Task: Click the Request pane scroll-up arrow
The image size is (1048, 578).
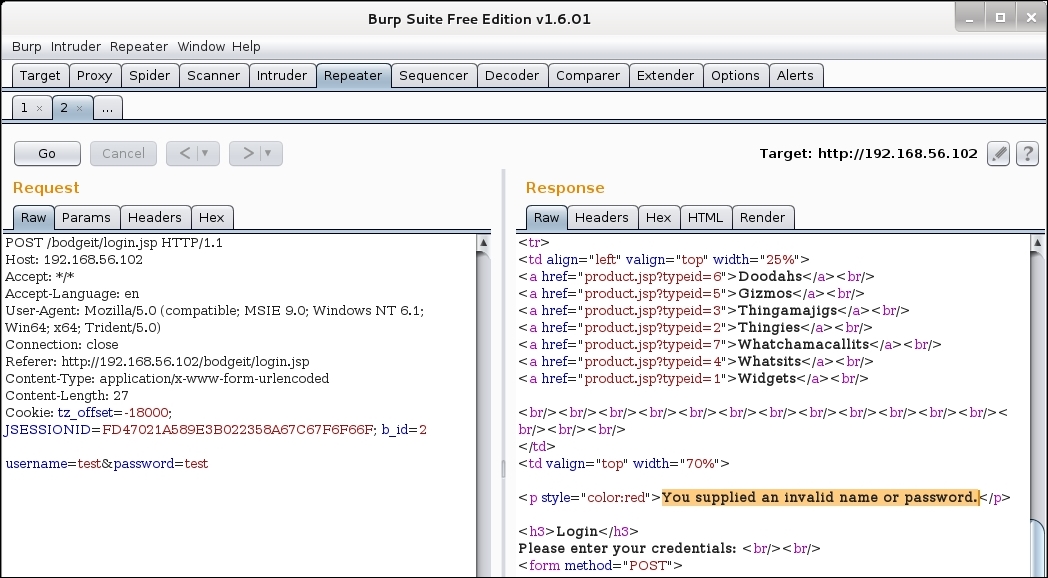Action: [484, 243]
